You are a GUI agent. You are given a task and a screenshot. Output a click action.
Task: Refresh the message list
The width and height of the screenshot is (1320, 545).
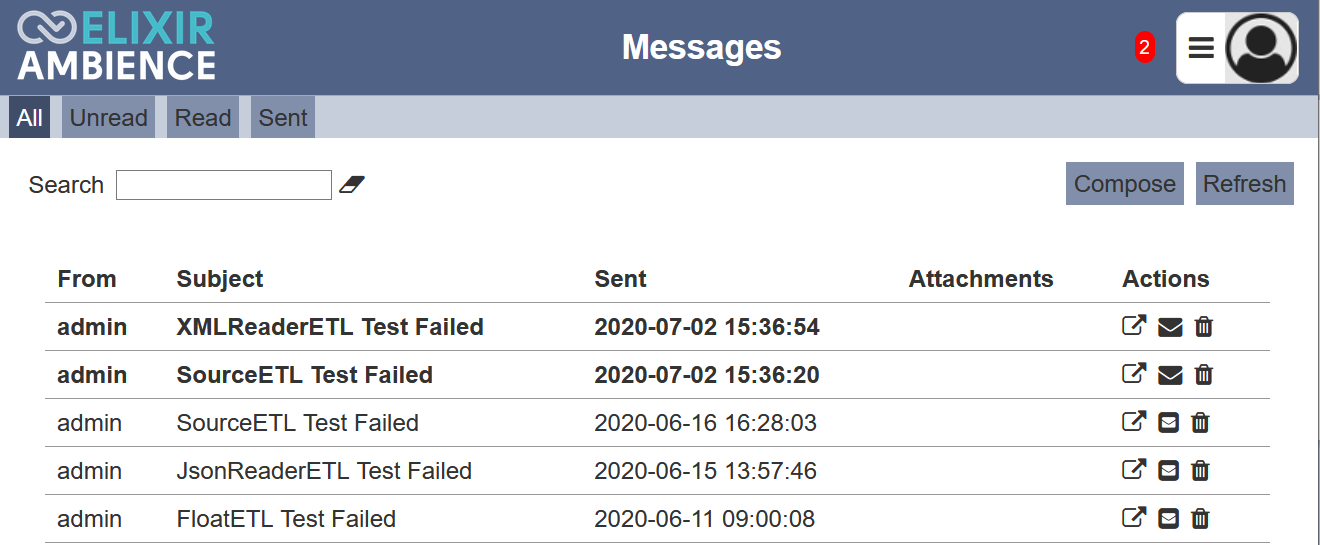[x=1245, y=184]
